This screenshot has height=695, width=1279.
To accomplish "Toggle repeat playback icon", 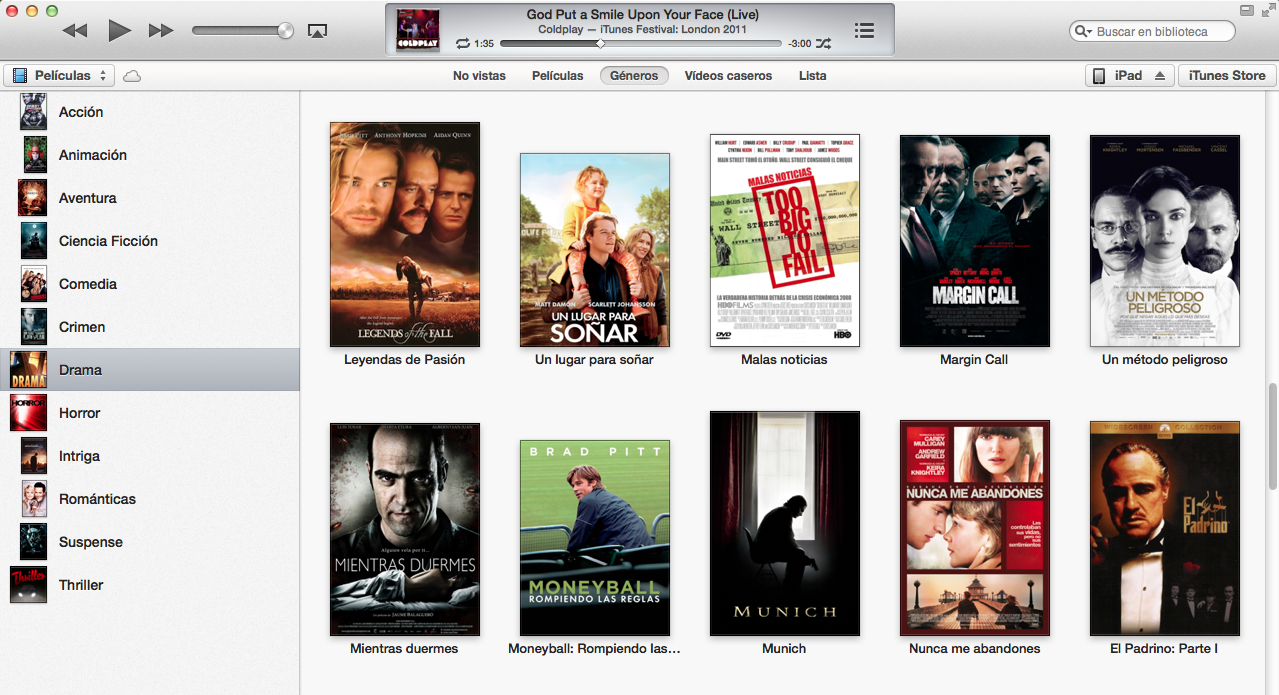I will pos(462,44).
